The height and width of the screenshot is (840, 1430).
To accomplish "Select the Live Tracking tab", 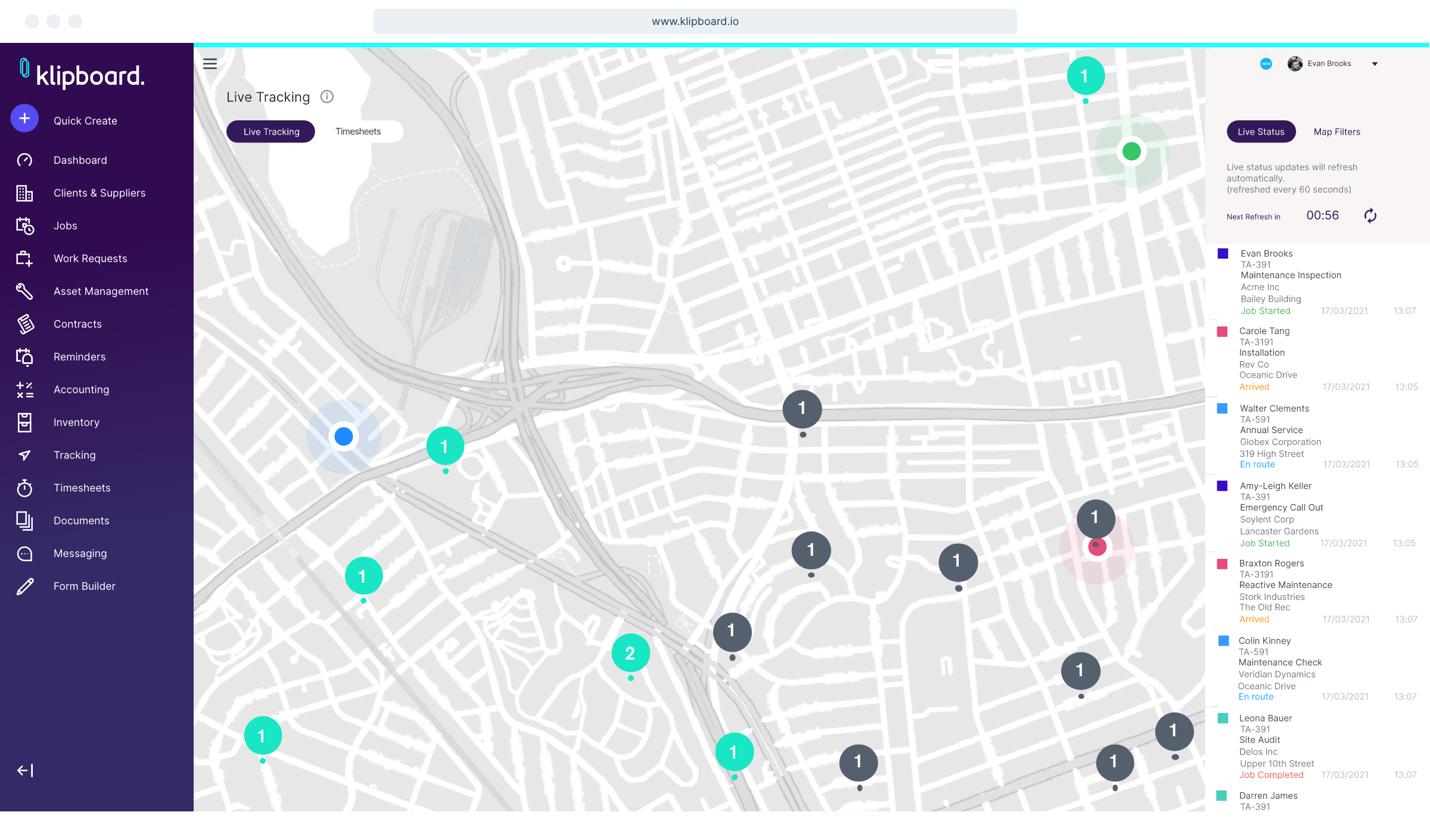I will 270,131.
